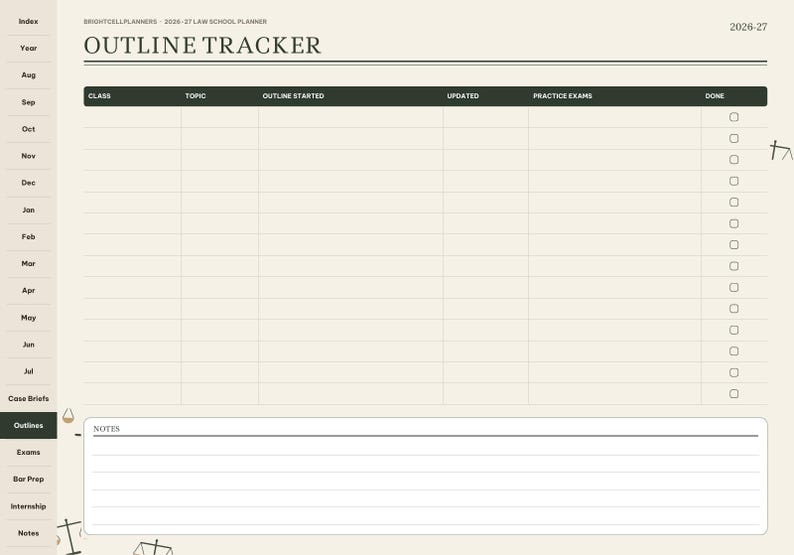Go to the Exams section tab
This screenshot has width=794, height=555.
pyautogui.click(x=28, y=452)
